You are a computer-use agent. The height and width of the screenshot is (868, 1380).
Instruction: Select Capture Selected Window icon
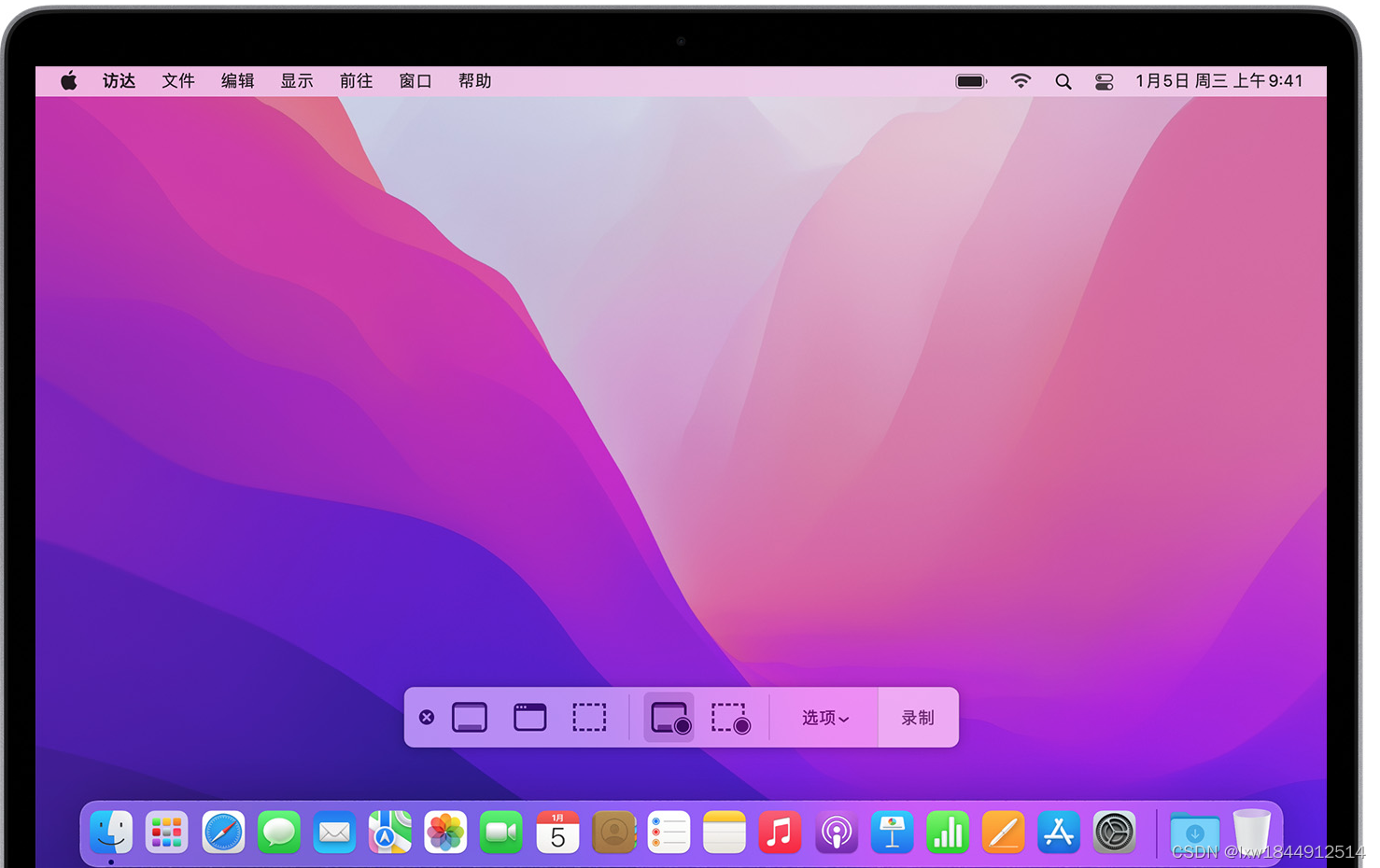pos(529,717)
